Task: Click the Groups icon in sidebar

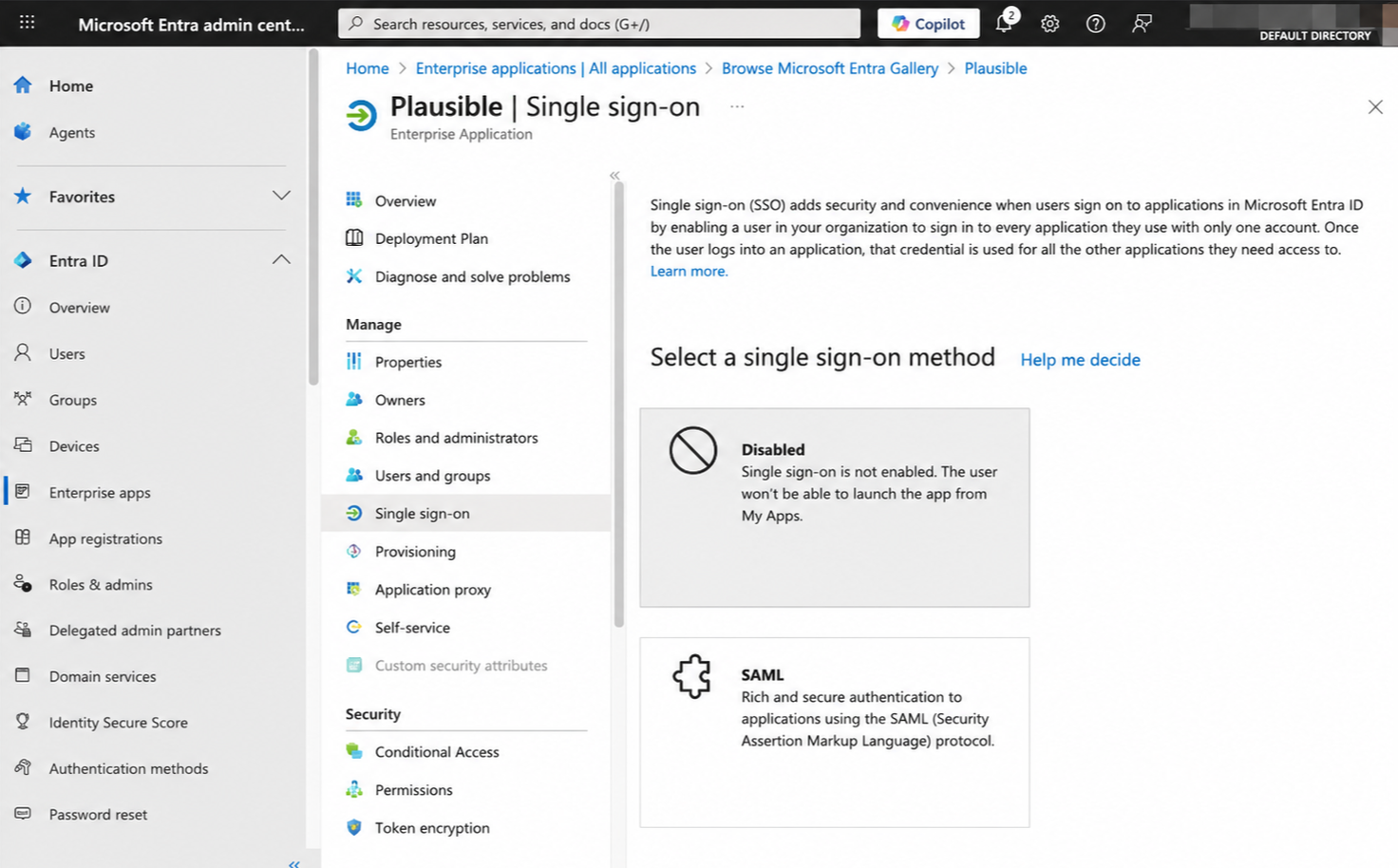Action: click(x=23, y=399)
